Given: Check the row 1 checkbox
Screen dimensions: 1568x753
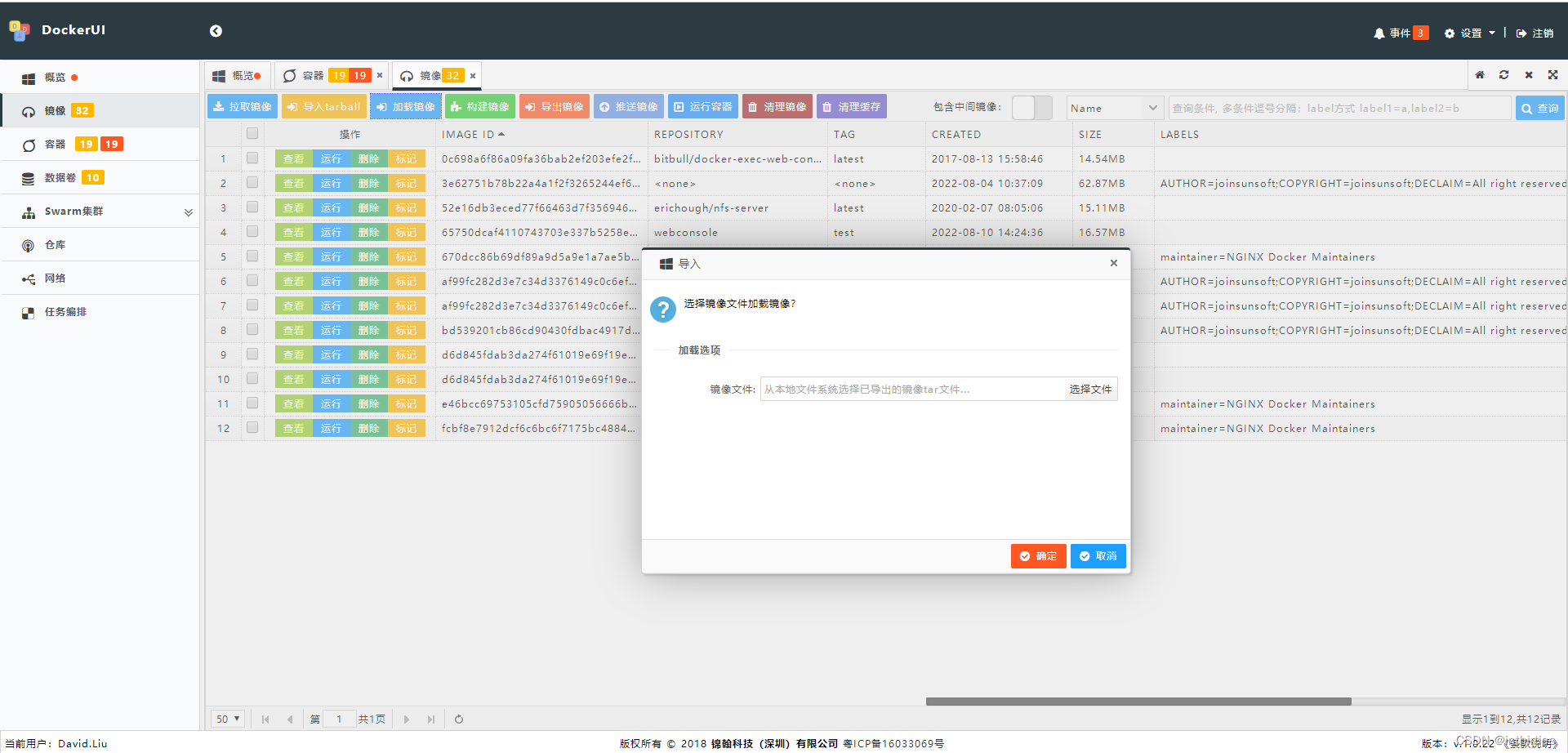Looking at the screenshot, I should pos(252,158).
